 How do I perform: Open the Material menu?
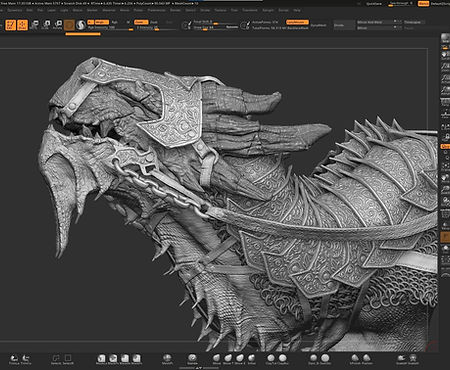click(109, 10)
